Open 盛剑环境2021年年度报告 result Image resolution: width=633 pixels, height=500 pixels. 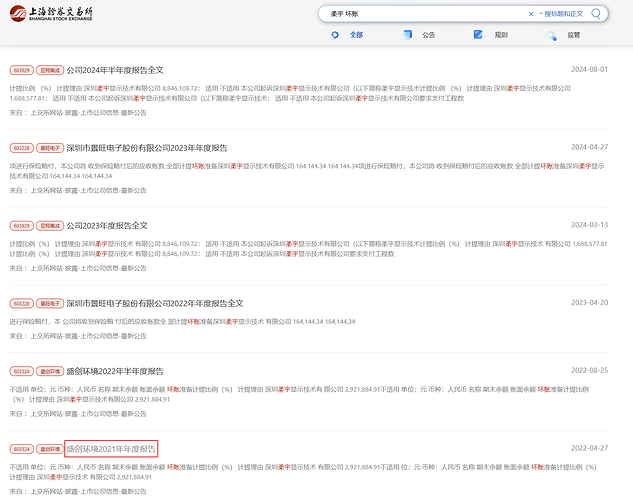coord(111,449)
